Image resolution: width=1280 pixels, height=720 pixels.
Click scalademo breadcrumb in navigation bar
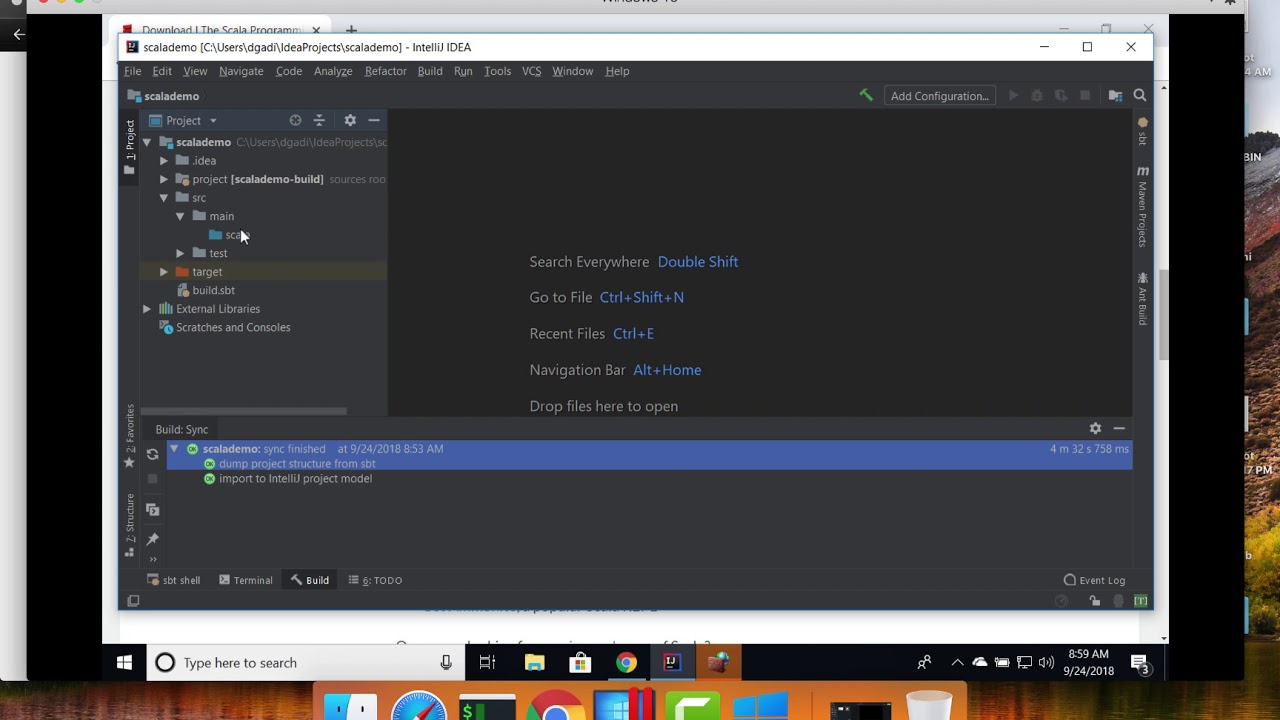click(x=163, y=96)
